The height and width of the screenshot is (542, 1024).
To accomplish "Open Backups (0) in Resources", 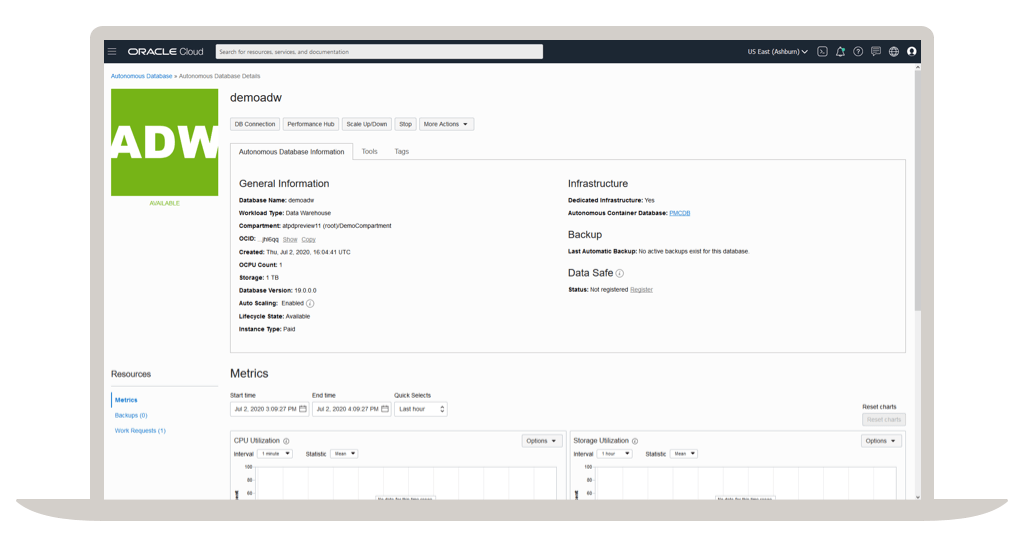I will [x=131, y=415].
